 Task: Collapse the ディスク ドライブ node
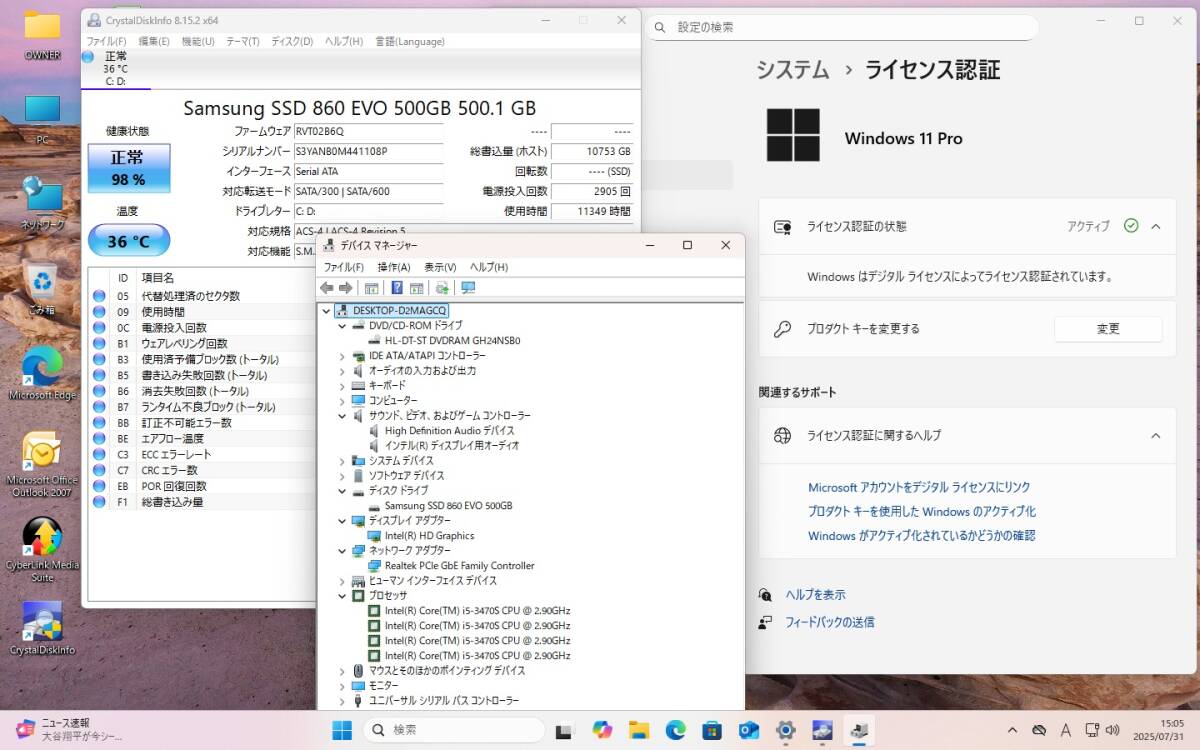pyautogui.click(x=342, y=491)
